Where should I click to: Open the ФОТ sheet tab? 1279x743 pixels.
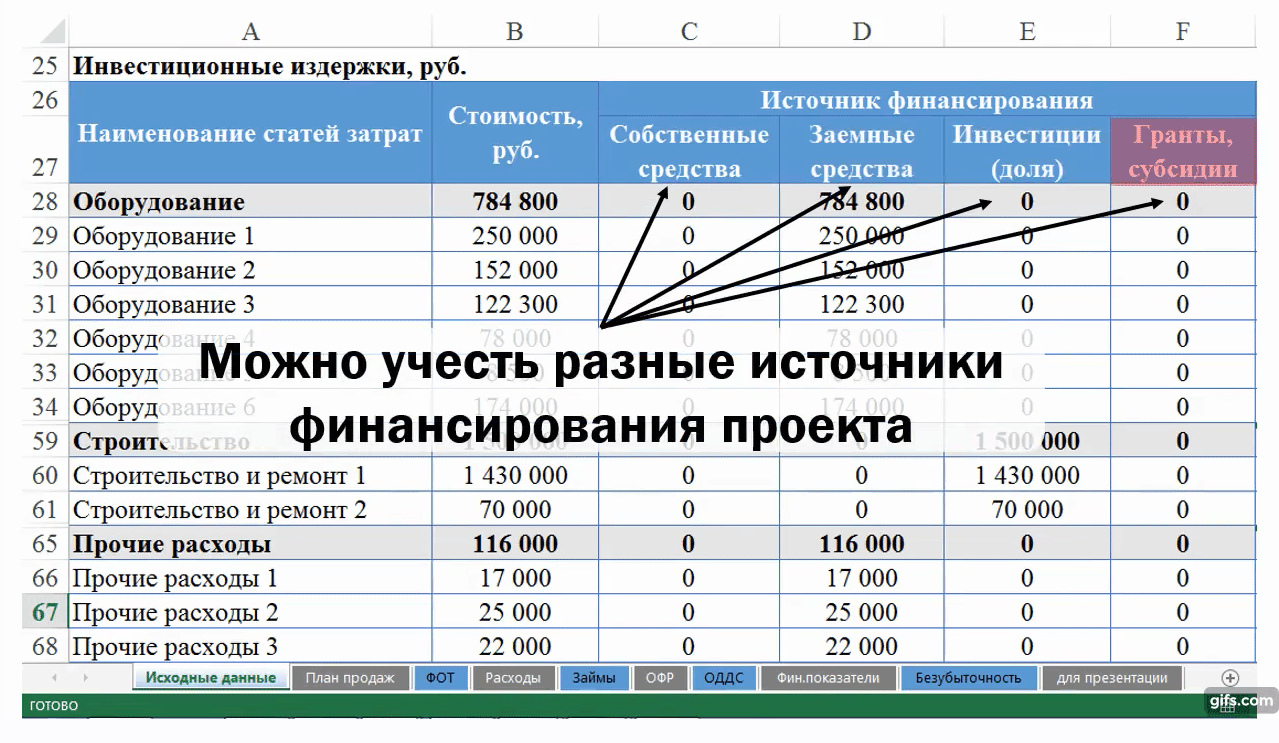pos(440,678)
